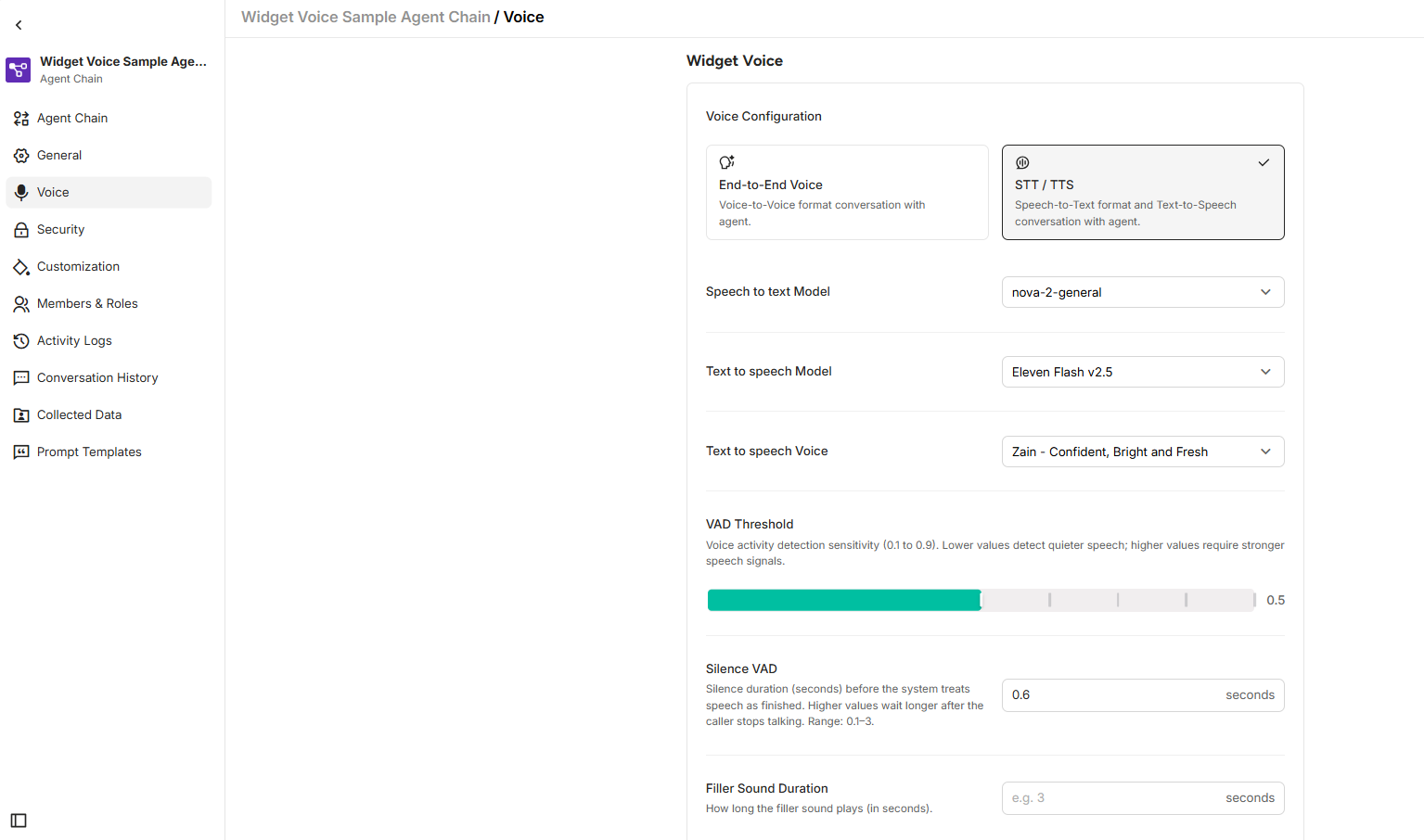Click the STT / TTS card icon

1022,162
